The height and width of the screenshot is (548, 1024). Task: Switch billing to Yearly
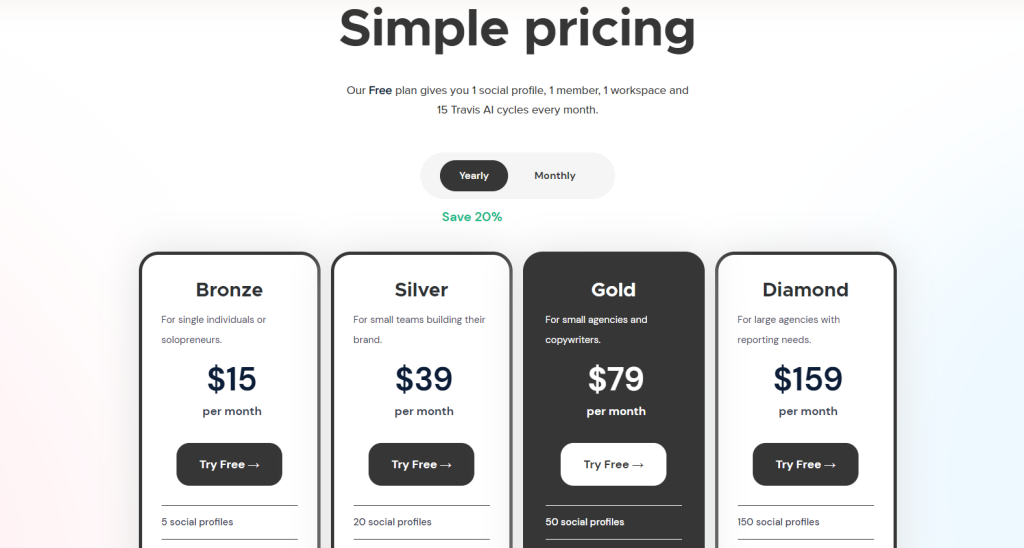474,176
